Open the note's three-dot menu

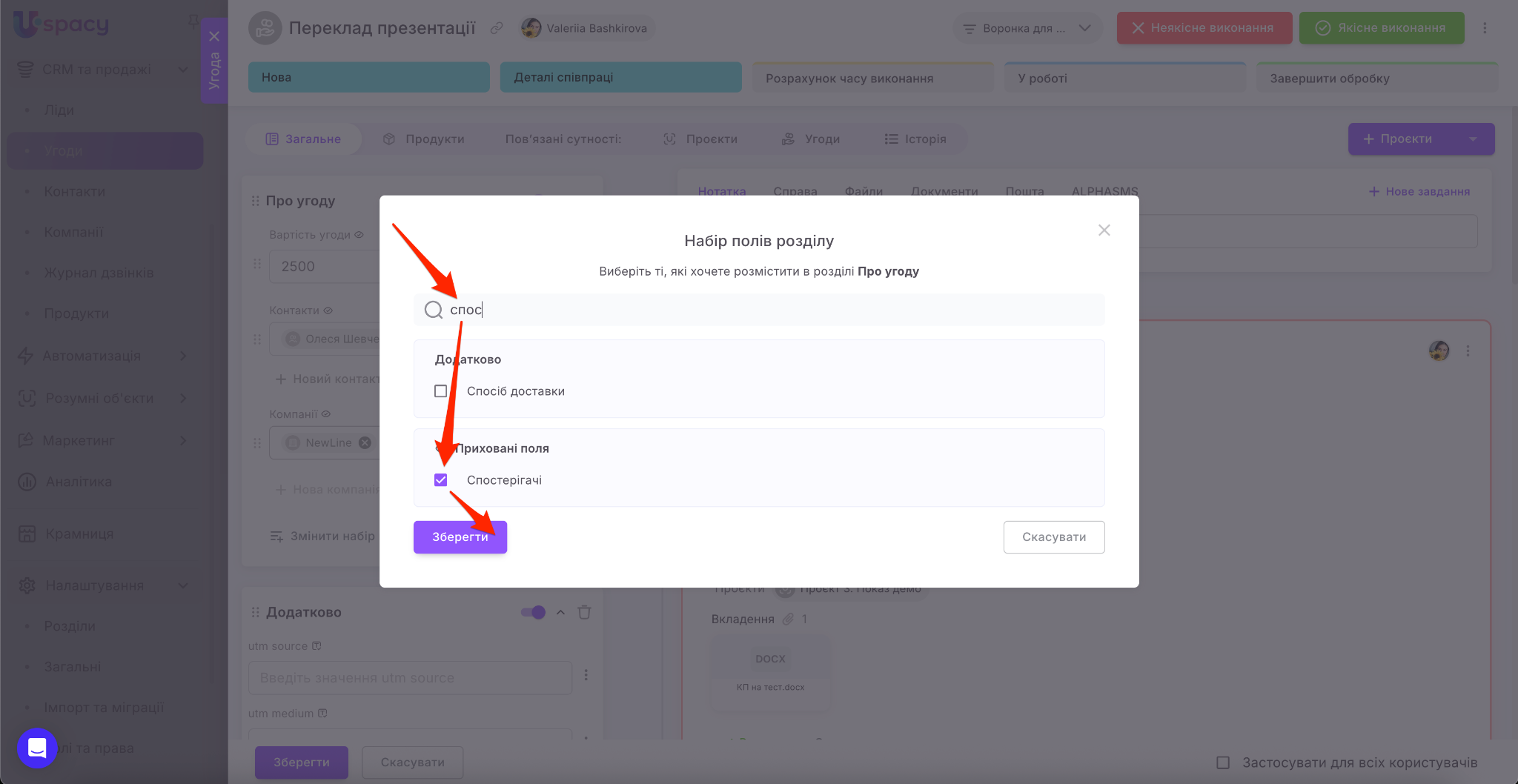[1468, 351]
